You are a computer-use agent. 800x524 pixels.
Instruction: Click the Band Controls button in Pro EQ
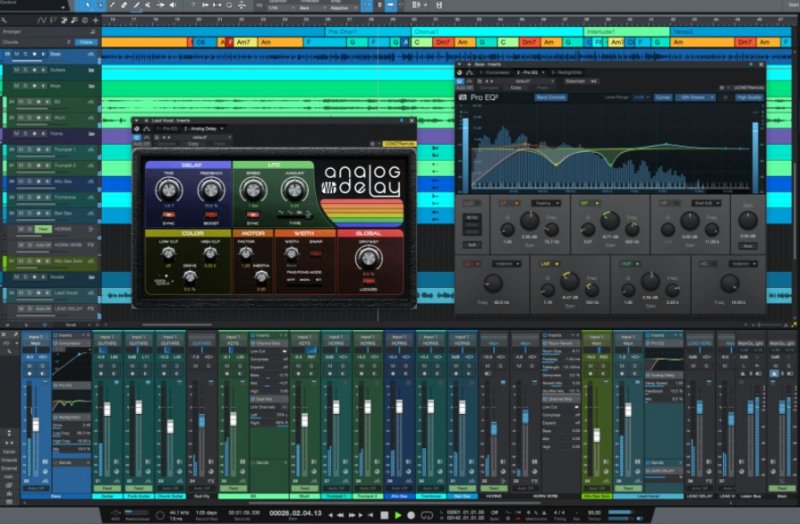coord(552,97)
